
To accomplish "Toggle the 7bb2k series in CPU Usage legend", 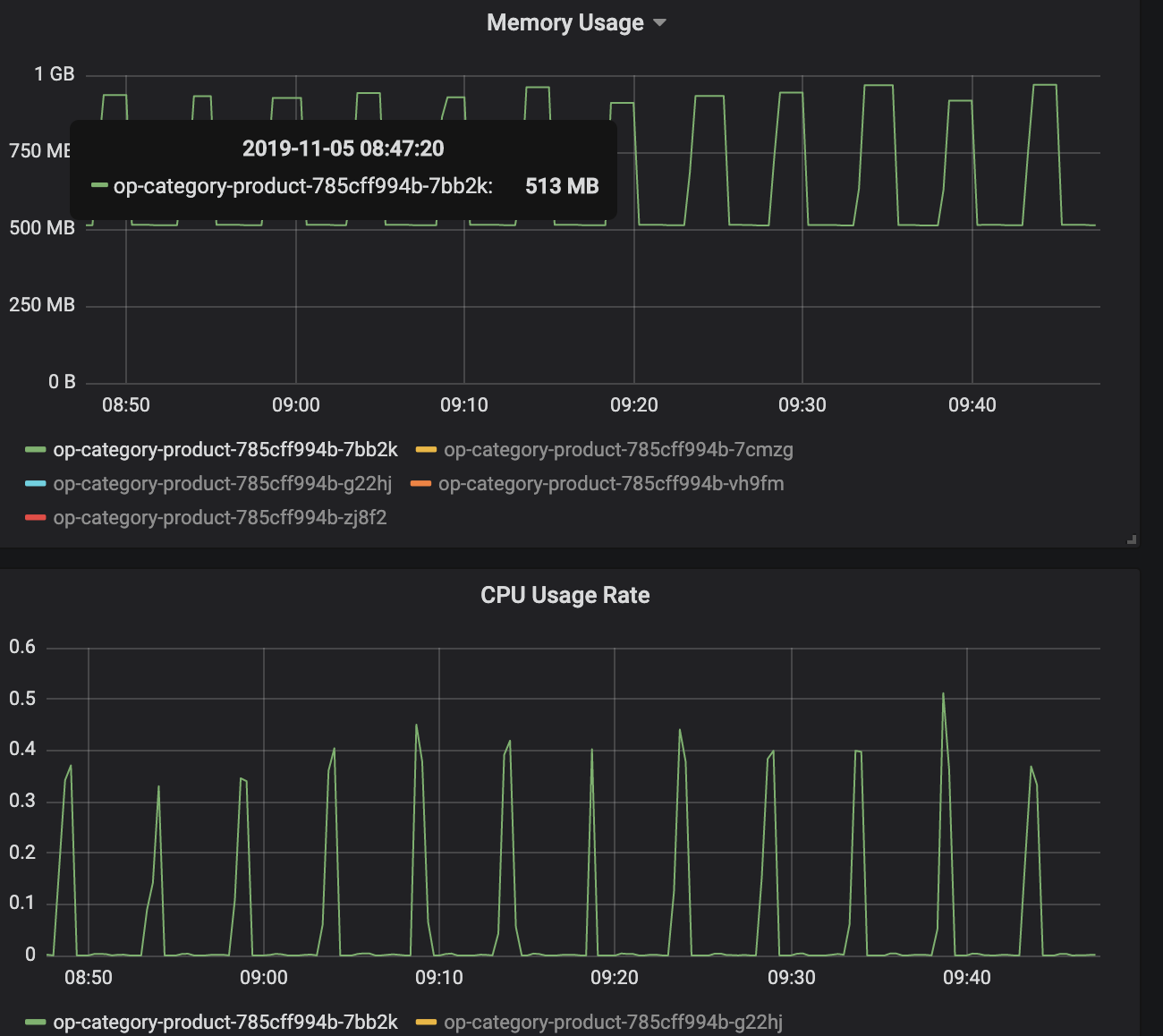I will (225, 1023).
